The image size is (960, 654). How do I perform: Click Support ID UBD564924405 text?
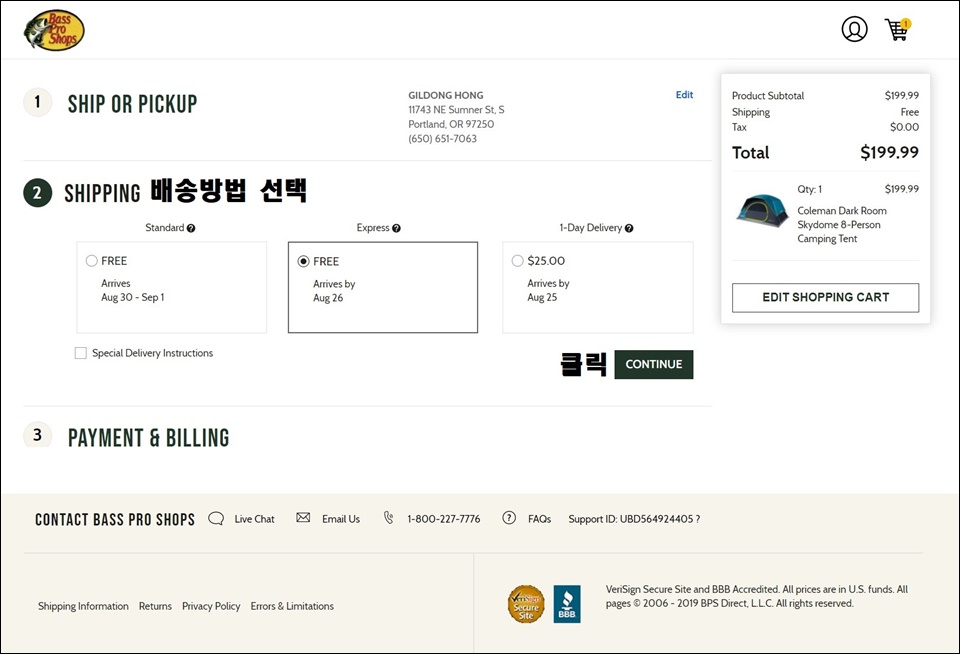coord(634,519)
